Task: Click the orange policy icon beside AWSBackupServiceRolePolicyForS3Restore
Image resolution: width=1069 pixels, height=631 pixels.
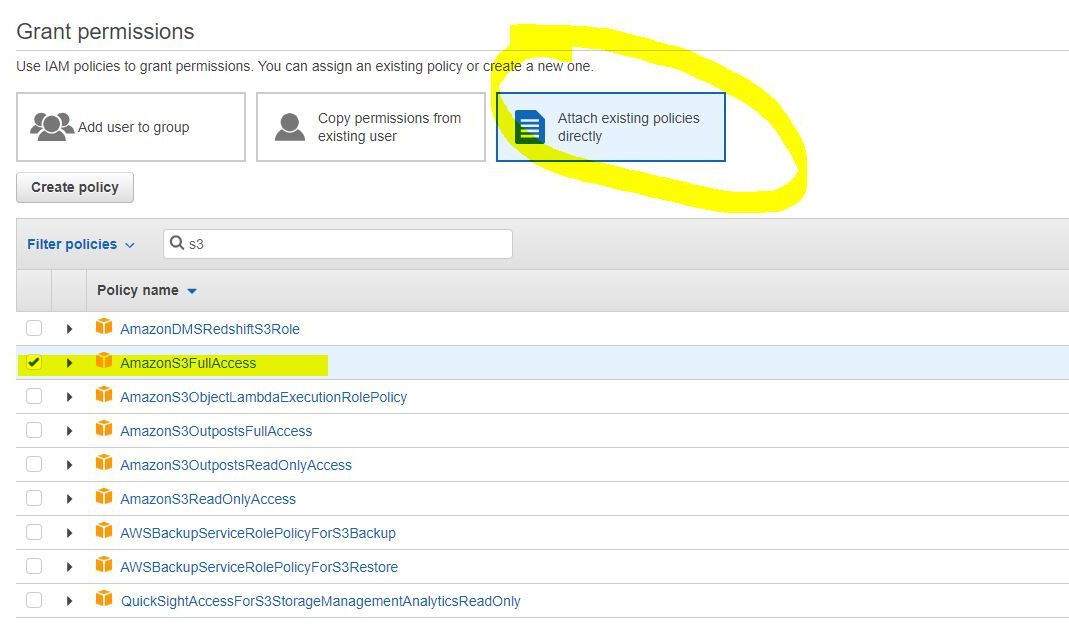Action: (x=104, y=565)
